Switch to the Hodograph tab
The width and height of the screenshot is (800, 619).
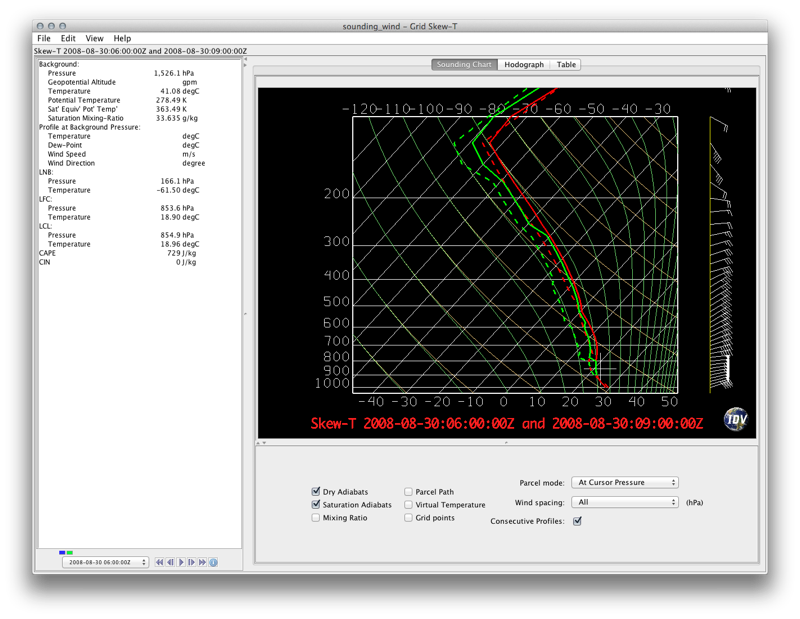[524, 65]
